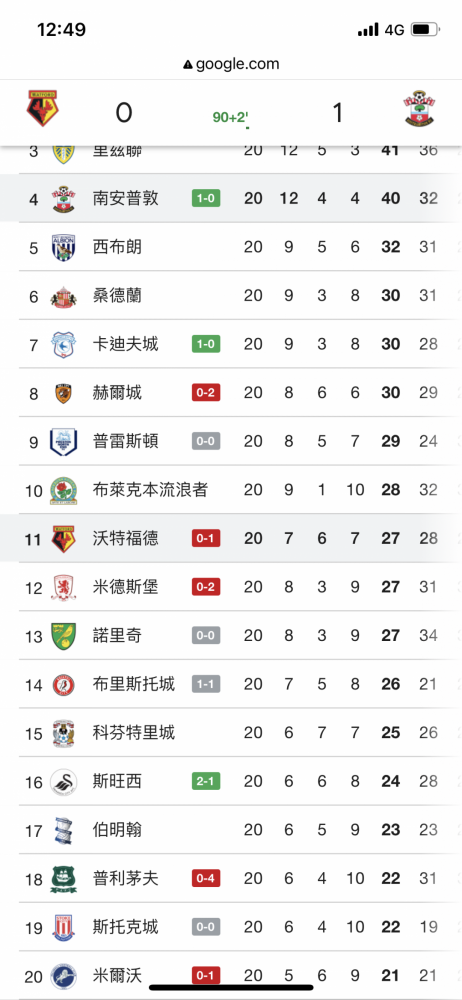Open the 布萊克本流浪者 team row

click(x=231, y=490)
